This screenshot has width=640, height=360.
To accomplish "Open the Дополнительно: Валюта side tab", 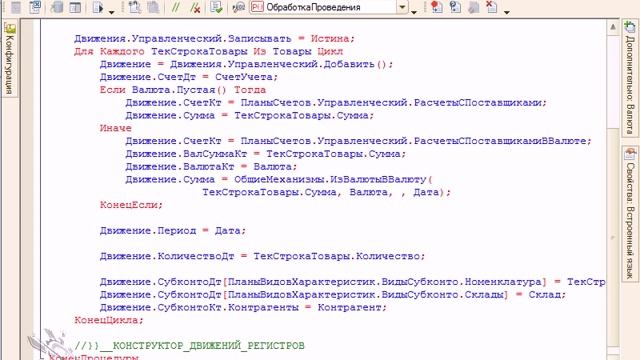I will (630, 78).
